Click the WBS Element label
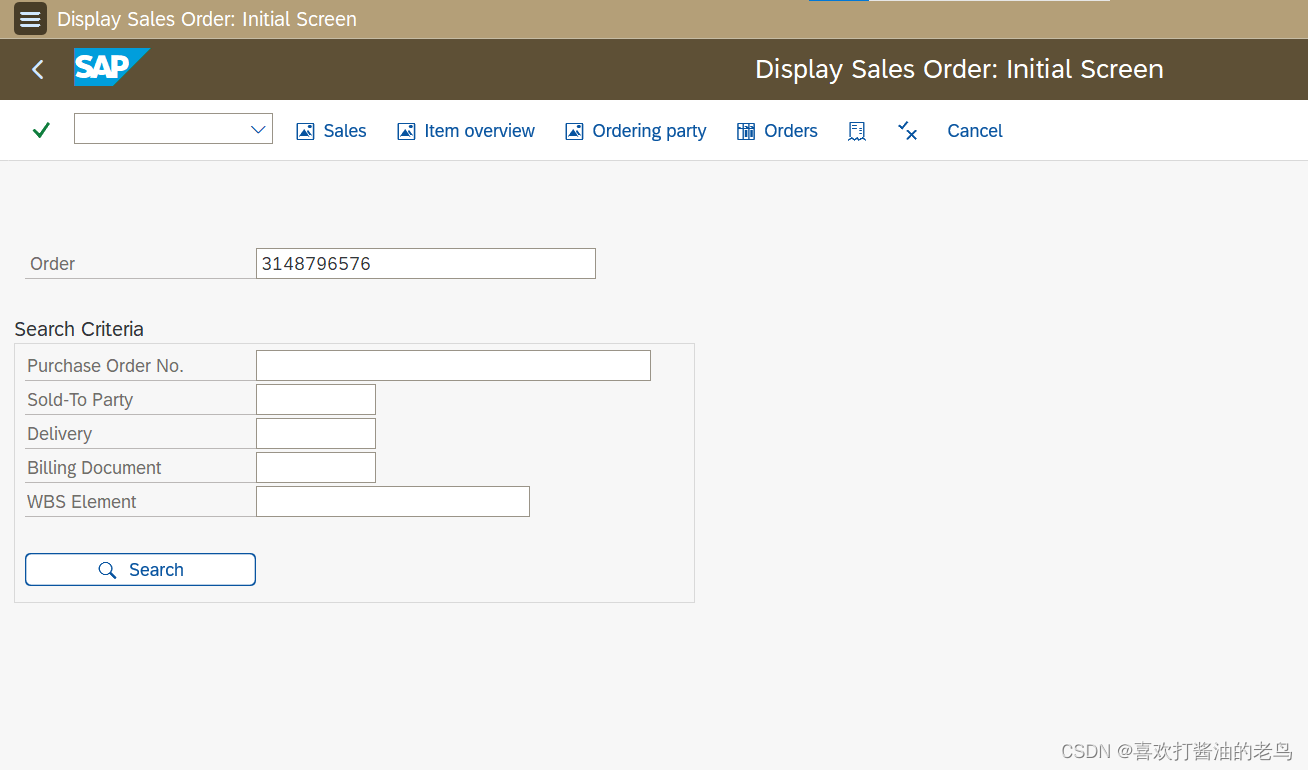1308x770 pixels. coord(82,502)
